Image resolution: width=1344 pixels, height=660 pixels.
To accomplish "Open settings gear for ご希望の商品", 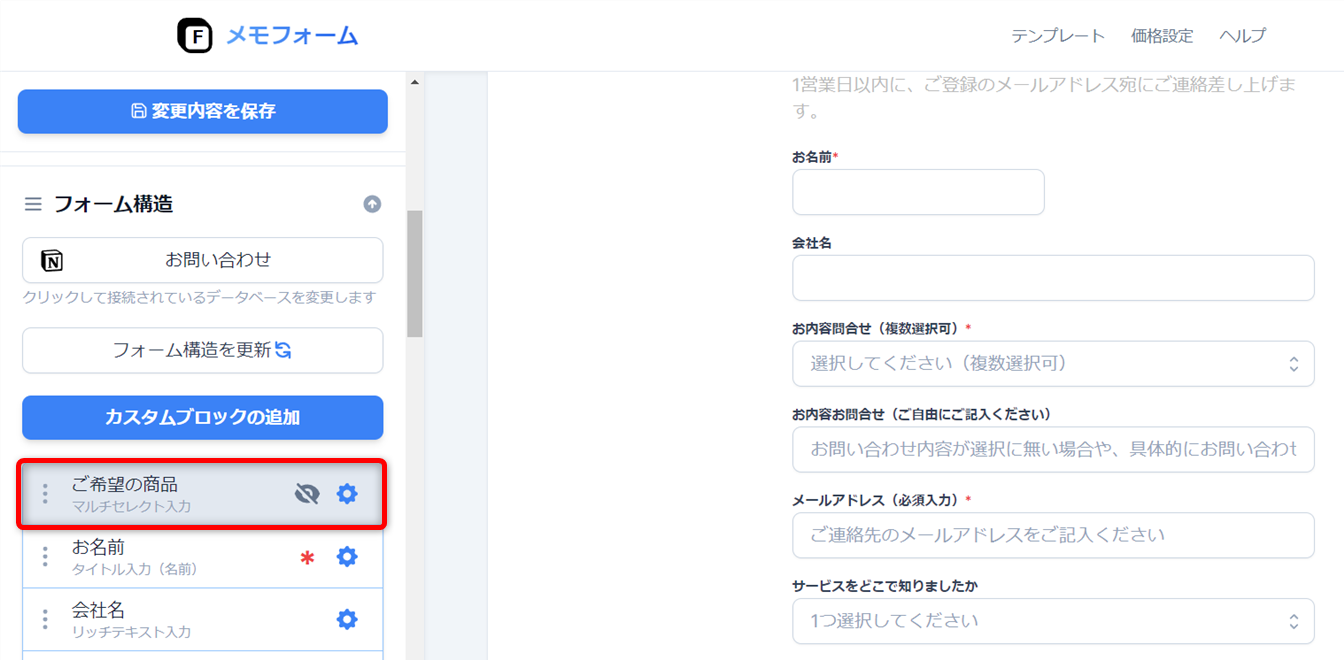I will pyautogui.click(x=347, y=494).
